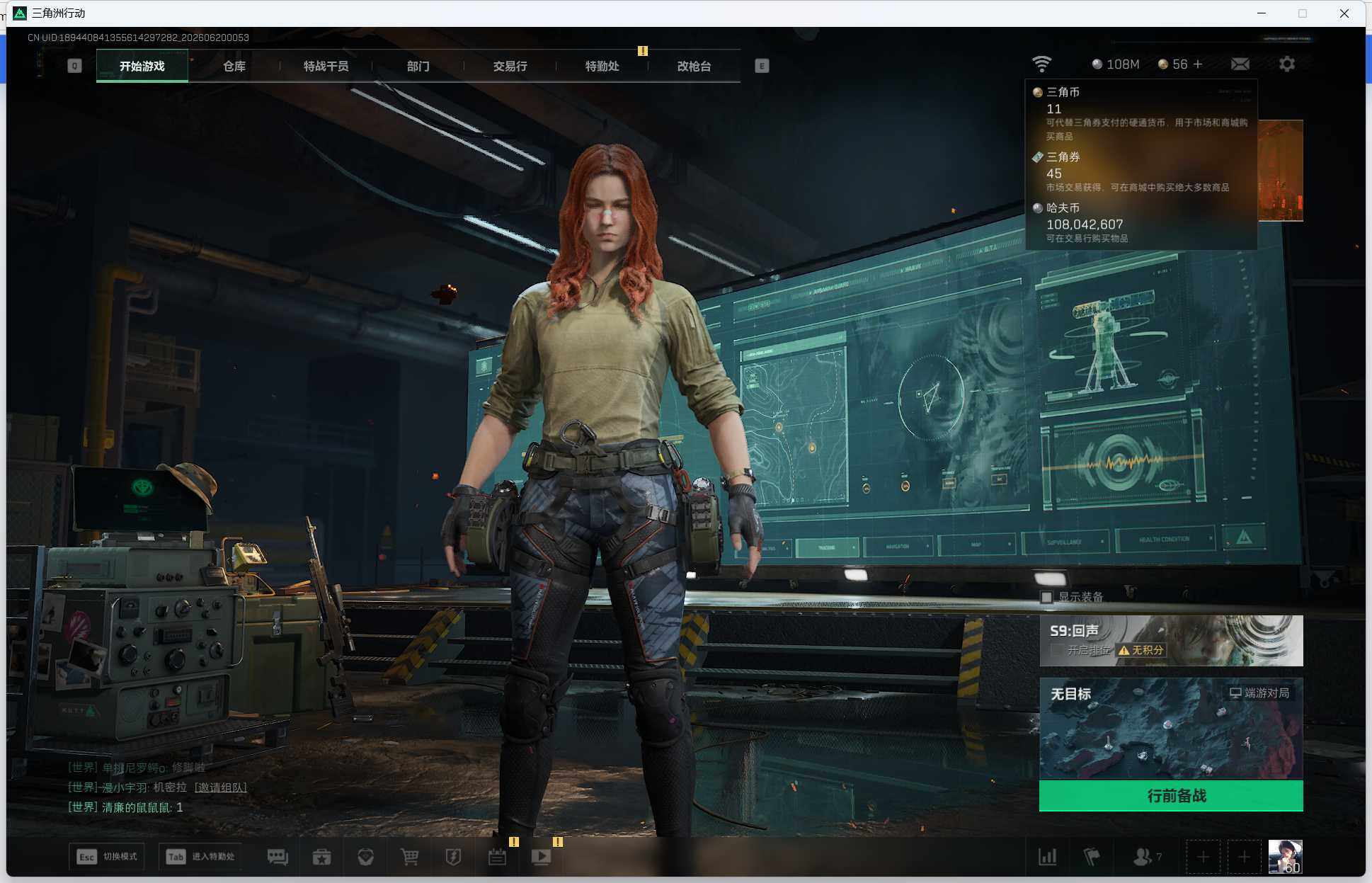Add teammate in first empty plus slot
The width and height of the screenshot is (1372, 883).
[1203, 857]
